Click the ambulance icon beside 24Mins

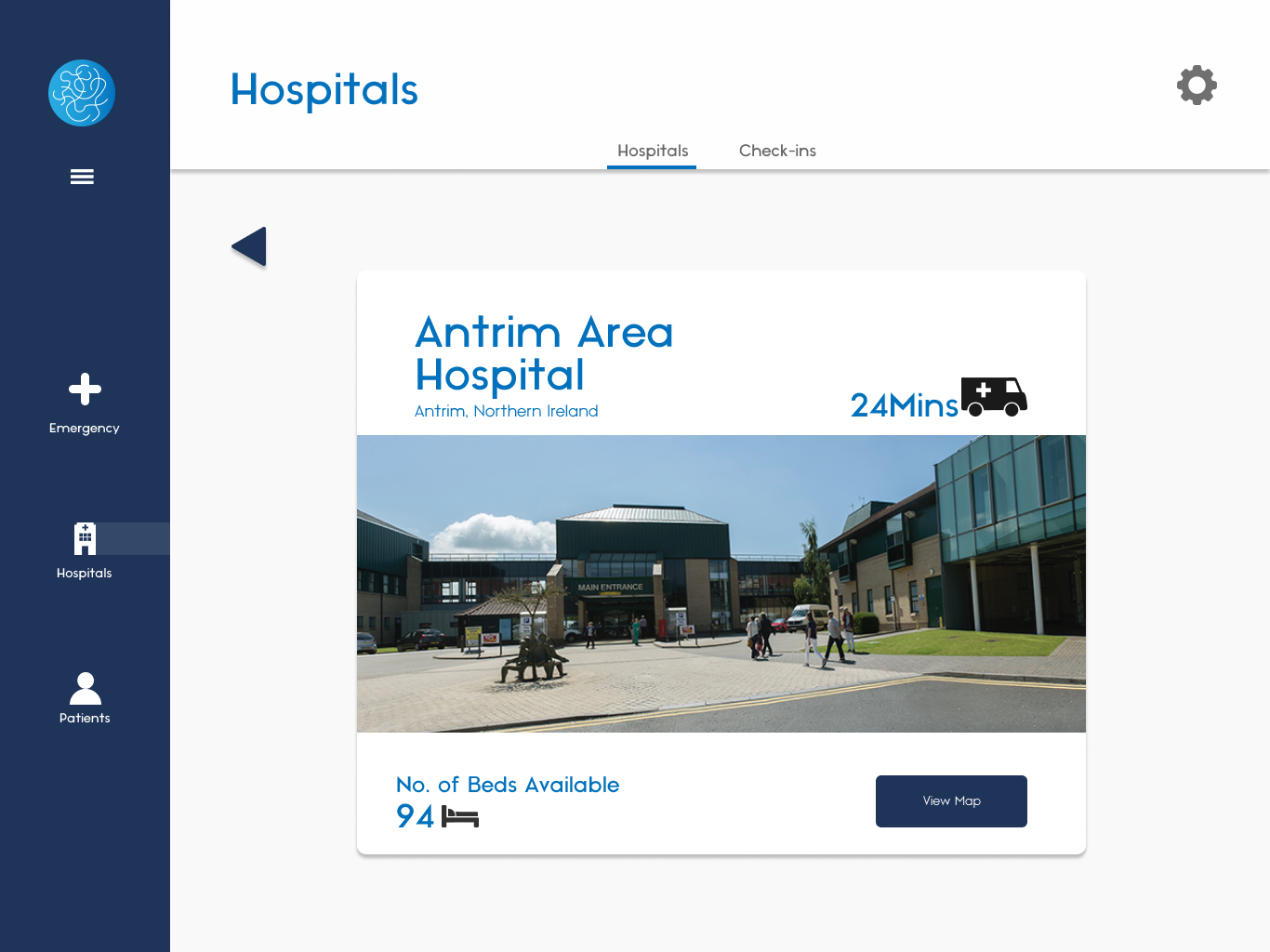(994, 397)
